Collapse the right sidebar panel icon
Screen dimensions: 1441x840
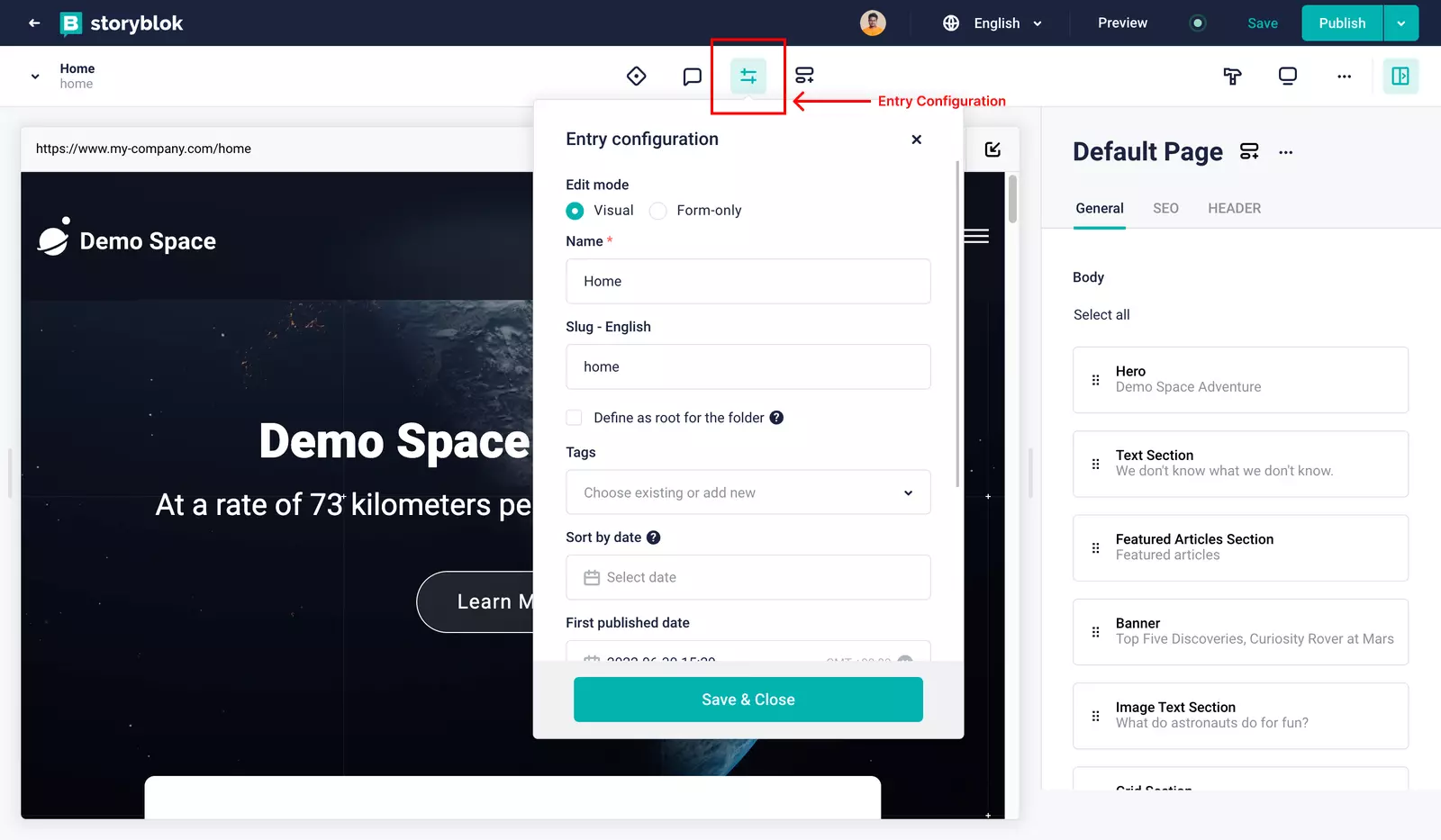(1400, 76)
